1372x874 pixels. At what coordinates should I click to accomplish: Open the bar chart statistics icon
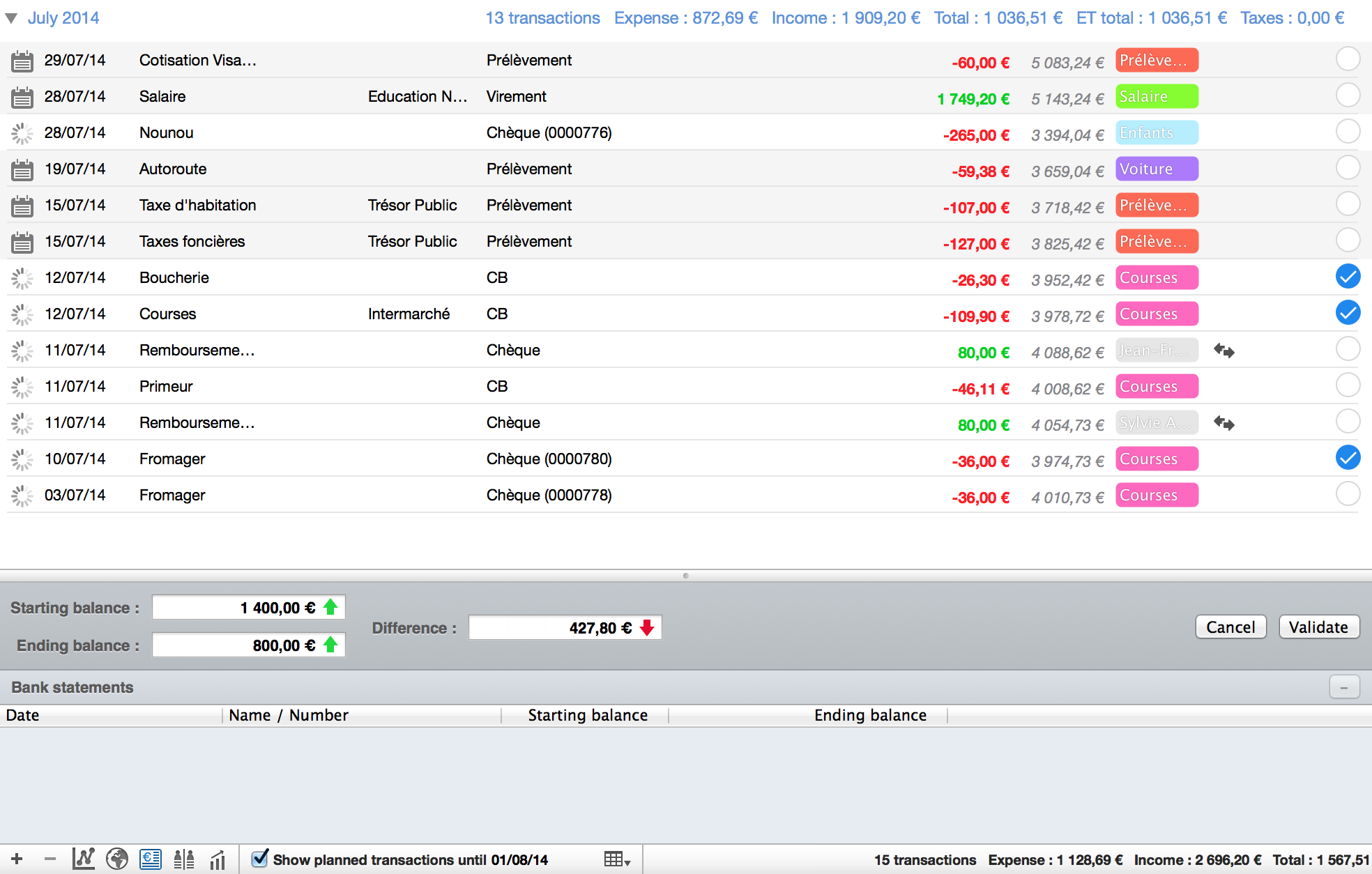coord(218,859)
